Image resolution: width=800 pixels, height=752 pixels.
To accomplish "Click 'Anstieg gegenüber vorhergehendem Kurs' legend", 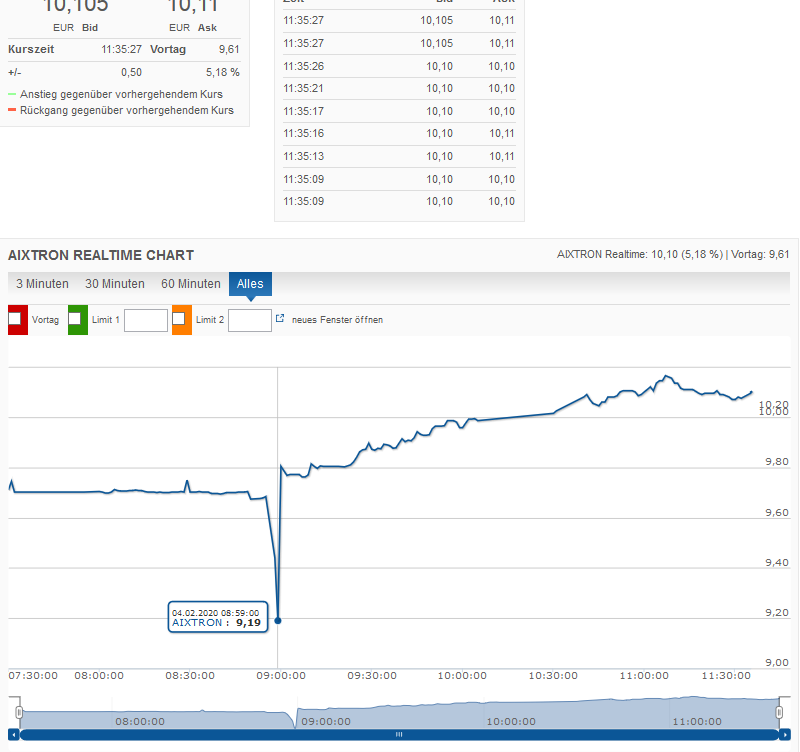I will click(x=121, y=94).
